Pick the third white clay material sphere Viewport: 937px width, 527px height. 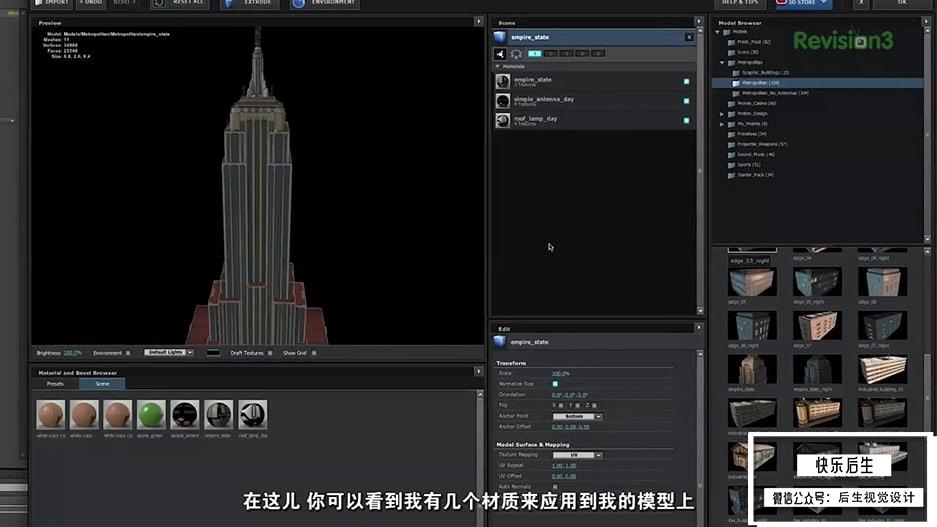[117, 415]
